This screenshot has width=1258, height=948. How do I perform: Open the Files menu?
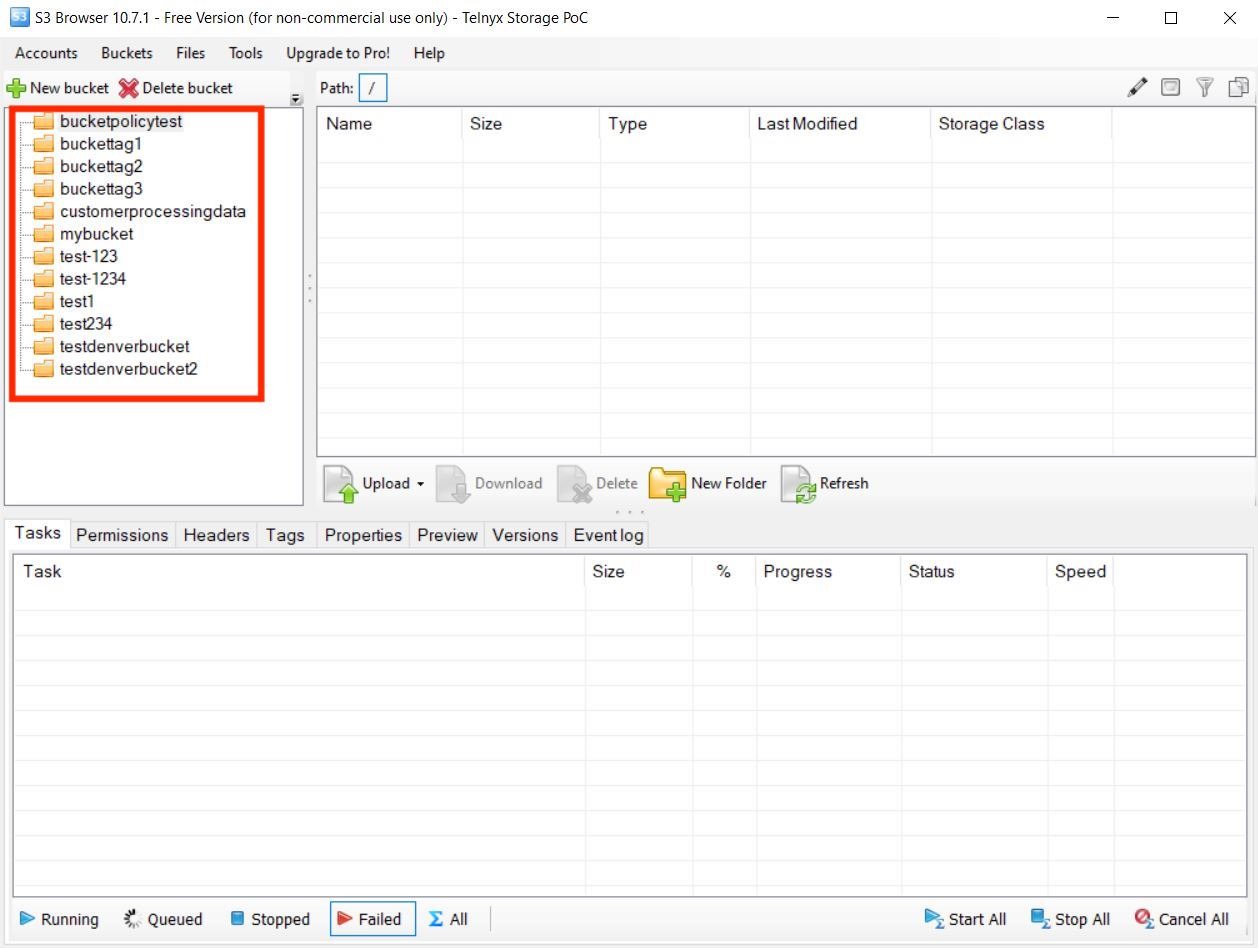click(190, 53)
